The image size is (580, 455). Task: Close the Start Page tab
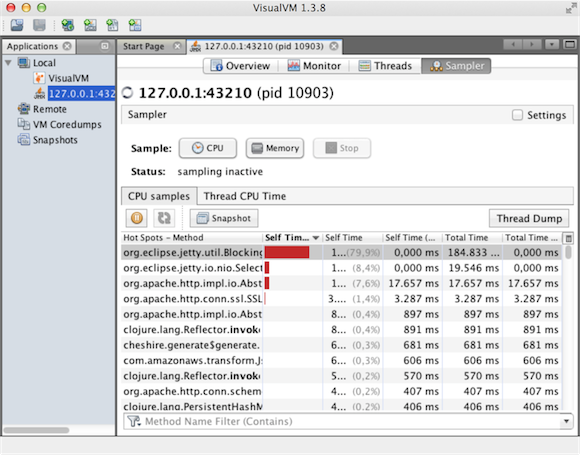click(177, 46)
